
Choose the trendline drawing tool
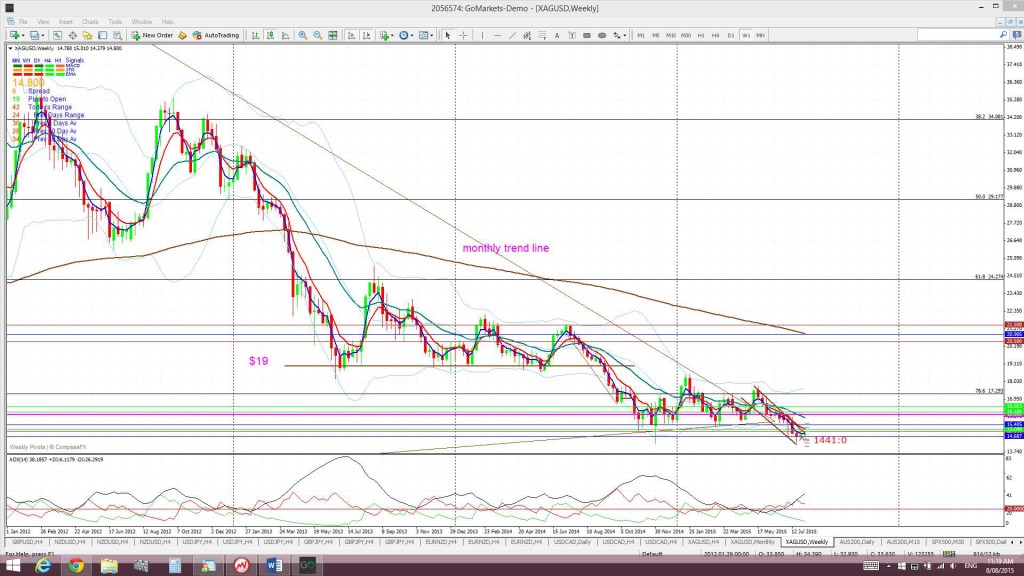click(512, 35)
